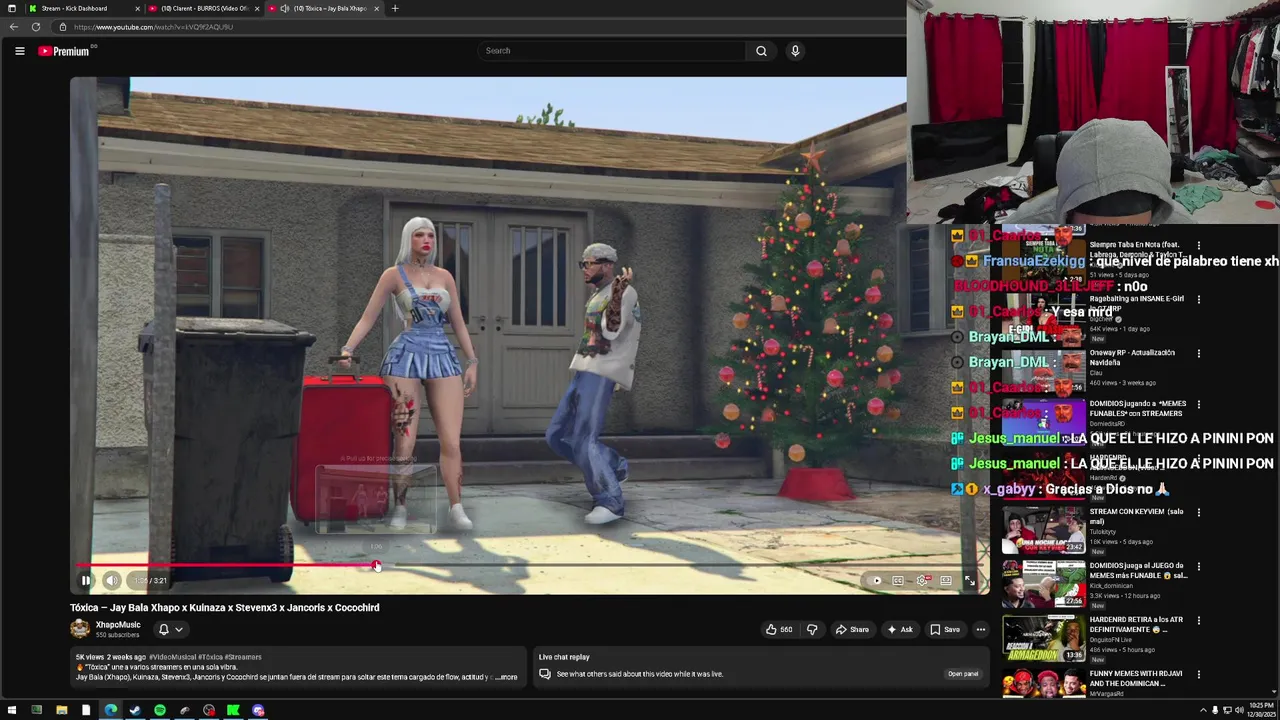
Task: Open options for FUNNY MEMES WITH RDJAVI
Action: [x=1199, y=674]
